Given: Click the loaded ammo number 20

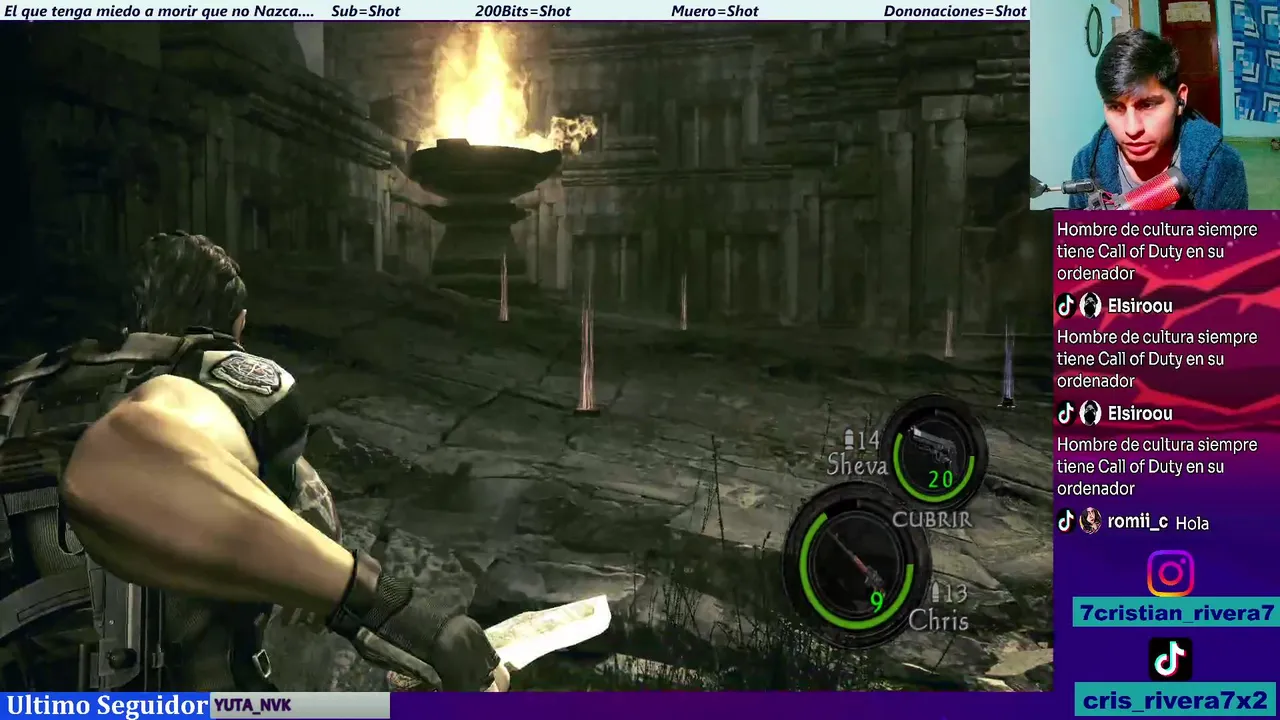Looking at the screenshot, I should 940,480.
